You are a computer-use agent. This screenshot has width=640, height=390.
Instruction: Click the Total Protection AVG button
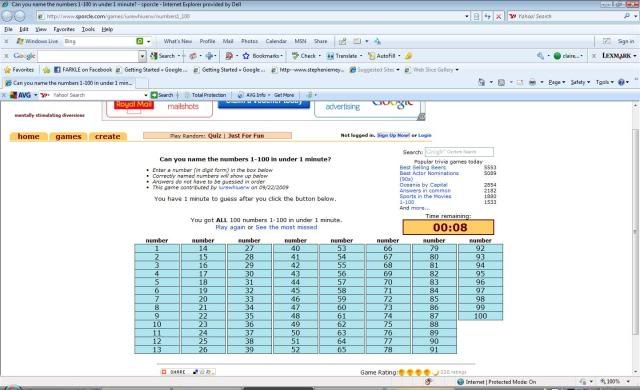click(205, 95)
